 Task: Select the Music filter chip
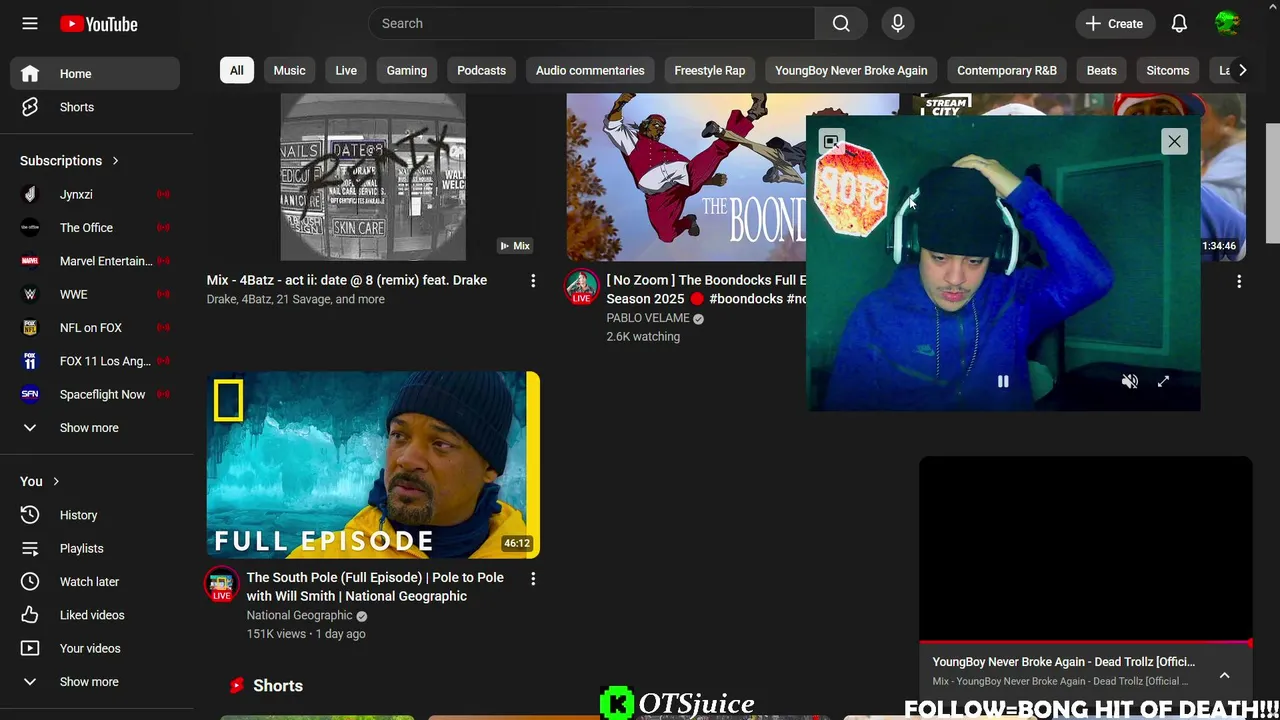(289, 70)
